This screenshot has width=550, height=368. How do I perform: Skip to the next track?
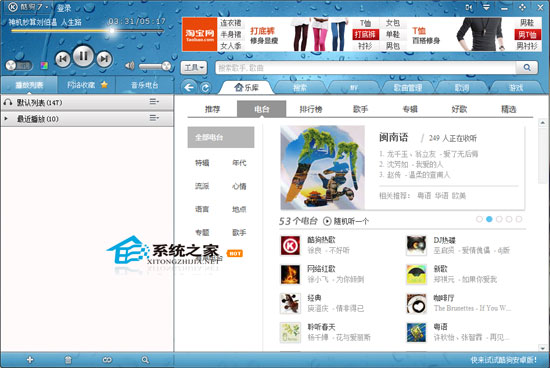point(104,59)
